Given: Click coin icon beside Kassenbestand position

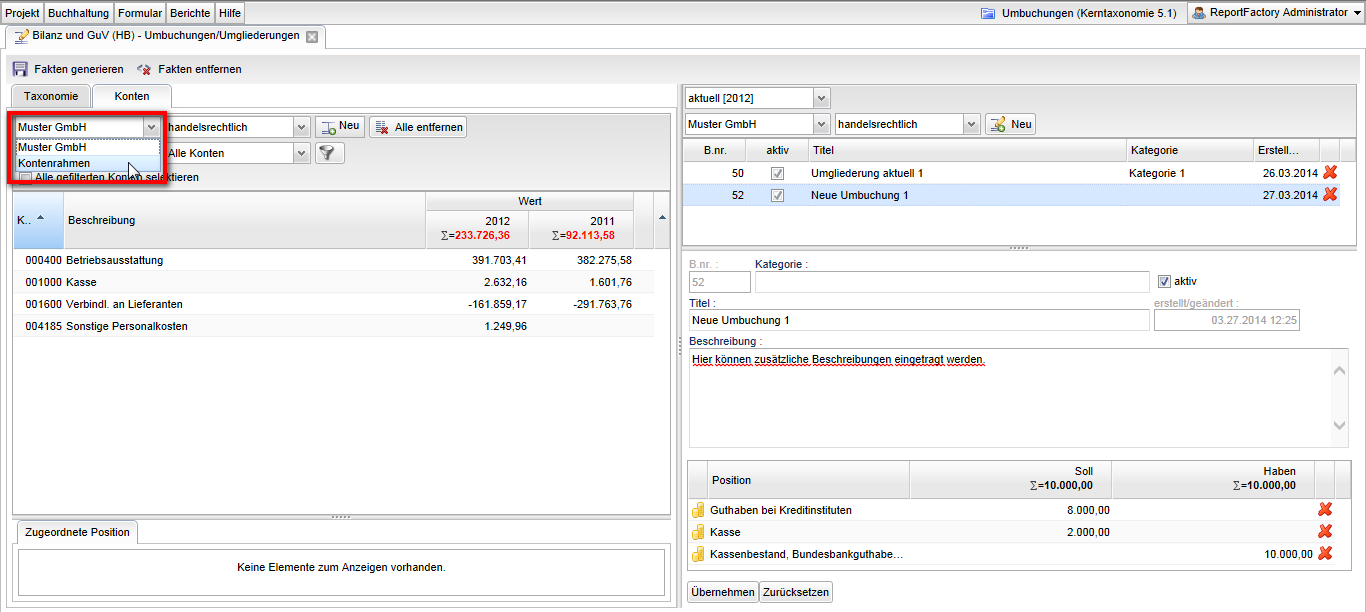Looking at the screenshot, I should (x=698, y=554).
